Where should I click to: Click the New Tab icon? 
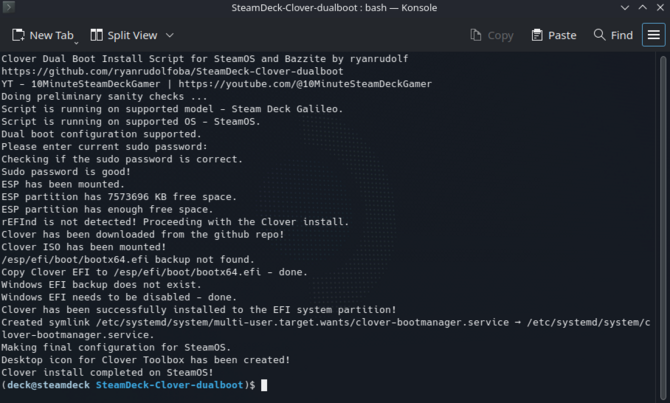pos(18,35)
